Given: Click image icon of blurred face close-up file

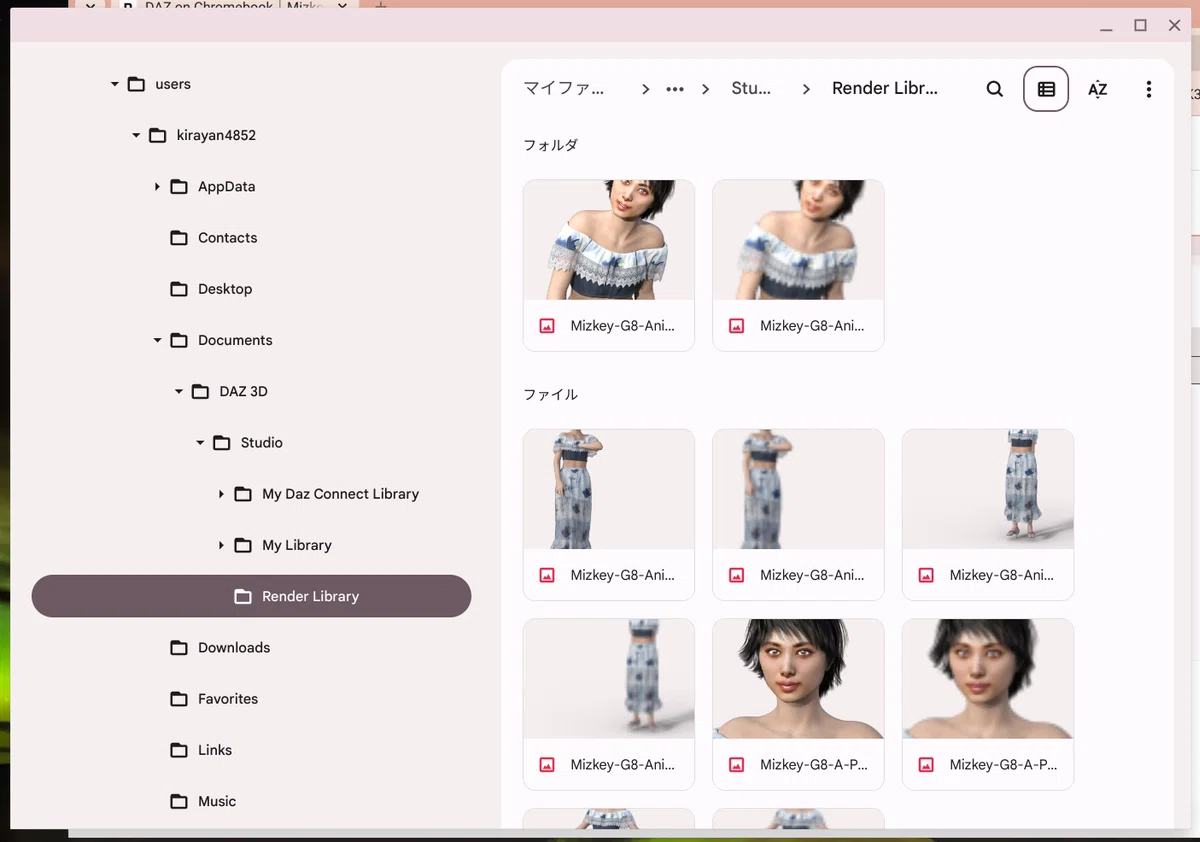Looking at the screenshot, I should tap(926, 765).
